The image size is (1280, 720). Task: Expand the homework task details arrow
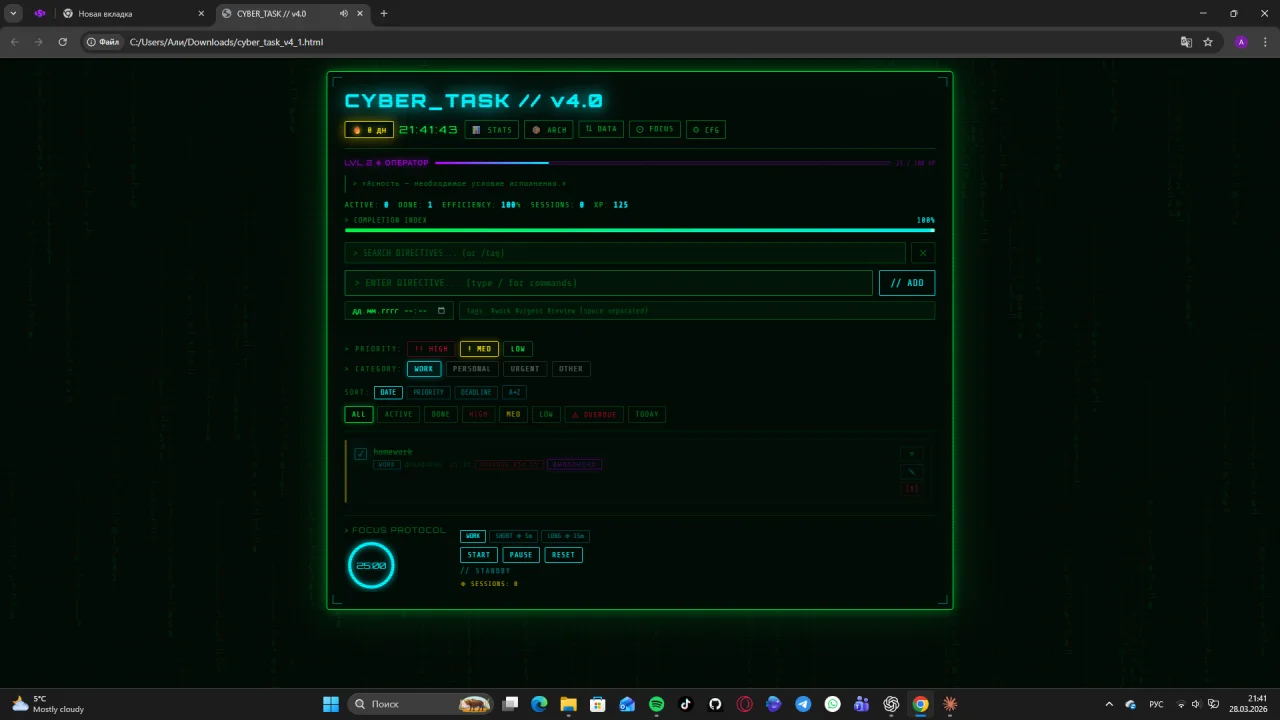[x=911, y=454]
